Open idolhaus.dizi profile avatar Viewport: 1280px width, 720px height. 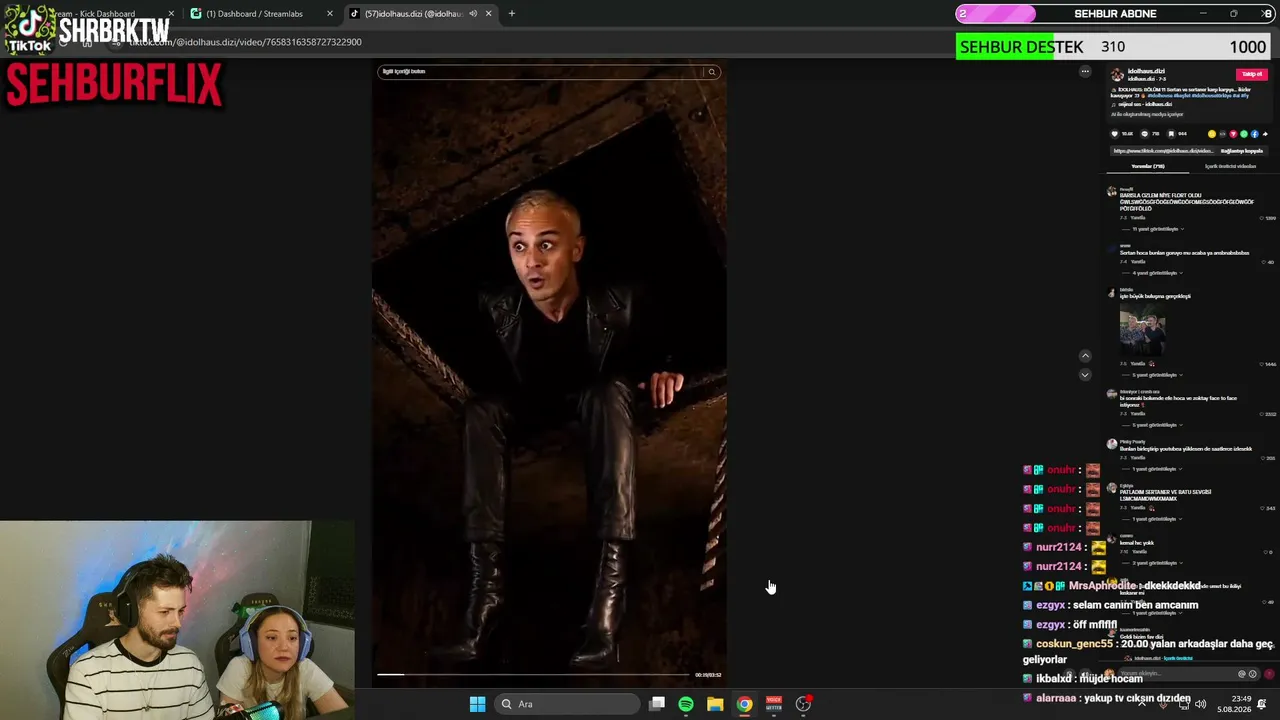point(1117,75)
